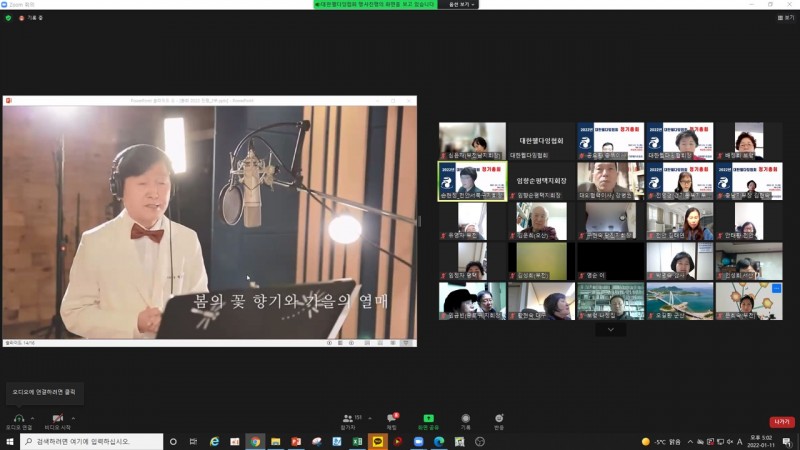Click the View button in top-right corner

pos(786,18)
